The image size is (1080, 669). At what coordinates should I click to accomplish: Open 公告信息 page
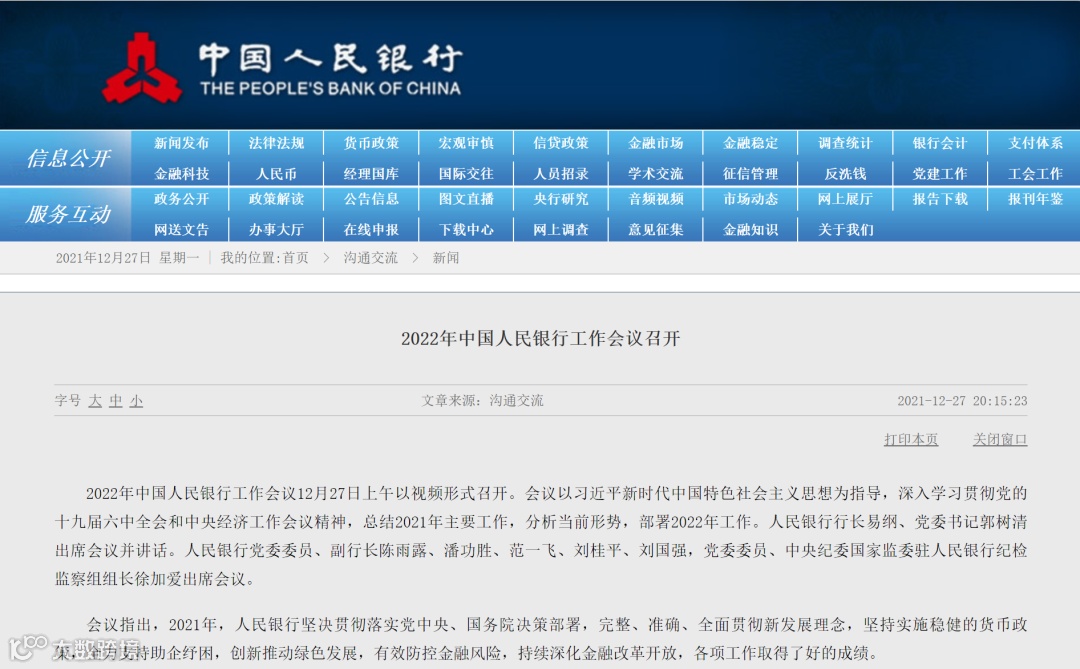coord(371,199)
